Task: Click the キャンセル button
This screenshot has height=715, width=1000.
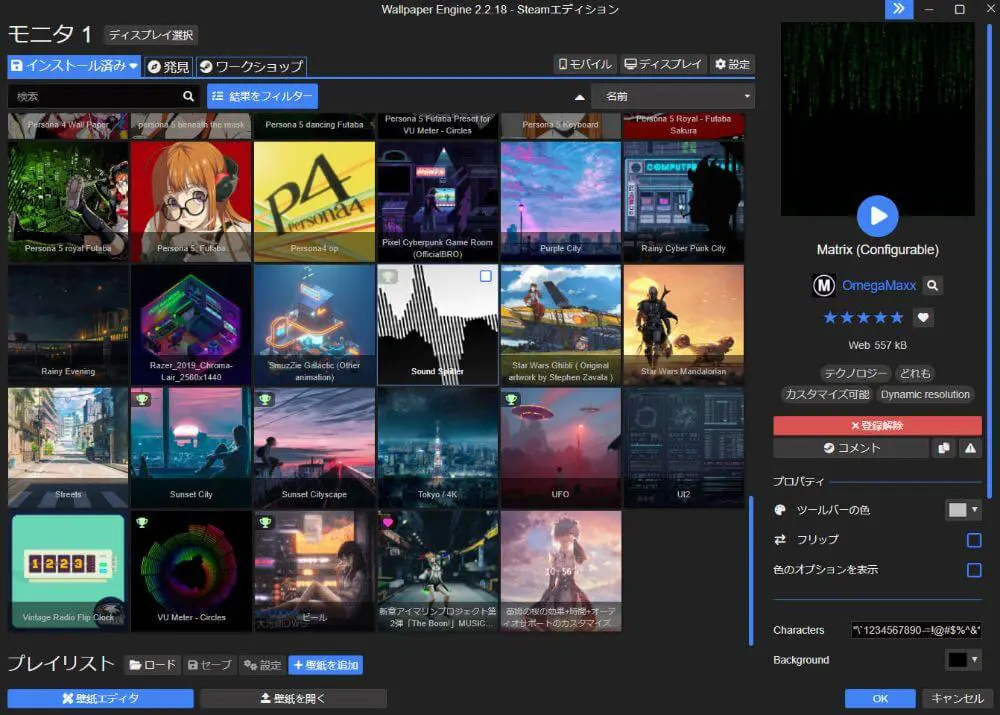Action: click(x=957, y=698)
